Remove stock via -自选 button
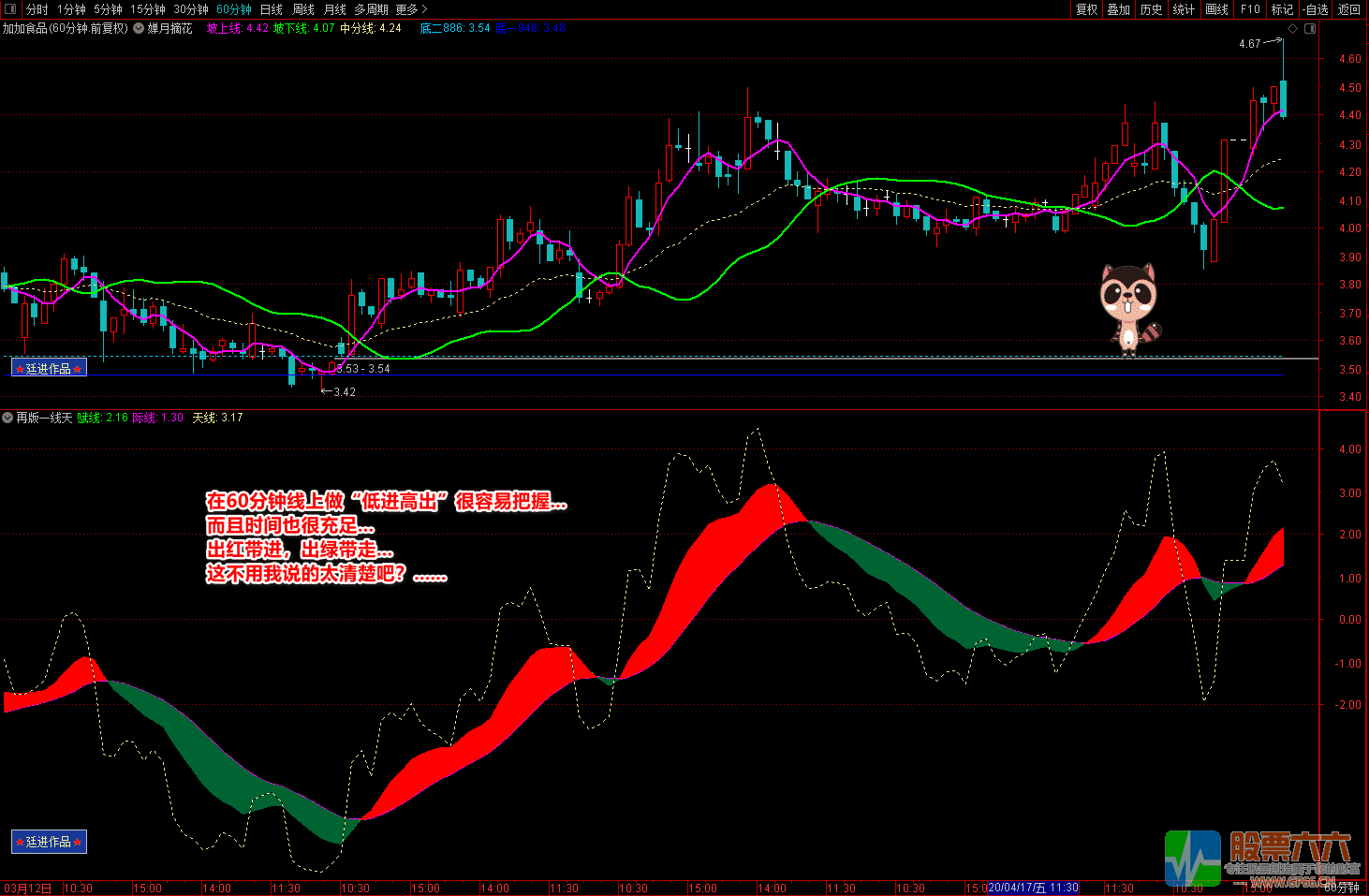Screen dimensions: 1369x896 click(1316, 9)
